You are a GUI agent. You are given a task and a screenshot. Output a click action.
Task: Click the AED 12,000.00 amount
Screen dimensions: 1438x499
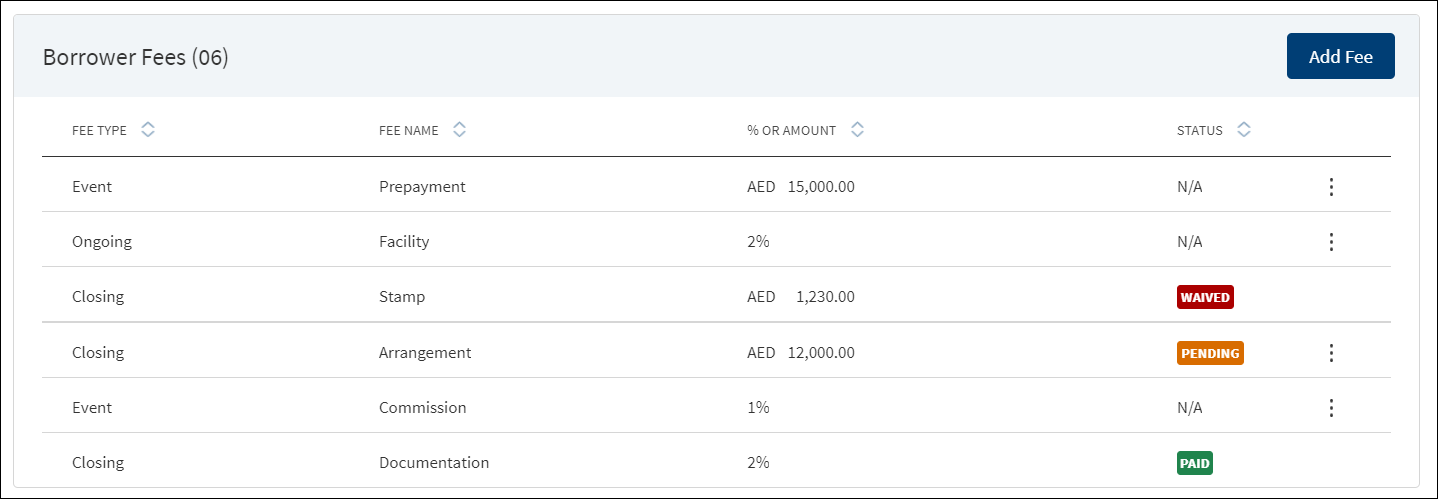[x=801, y=353]
